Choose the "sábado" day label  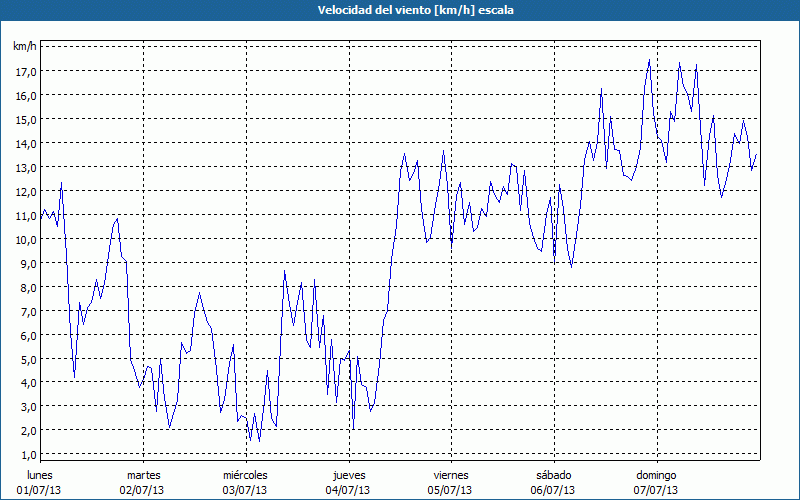click(x=553, y=475)
